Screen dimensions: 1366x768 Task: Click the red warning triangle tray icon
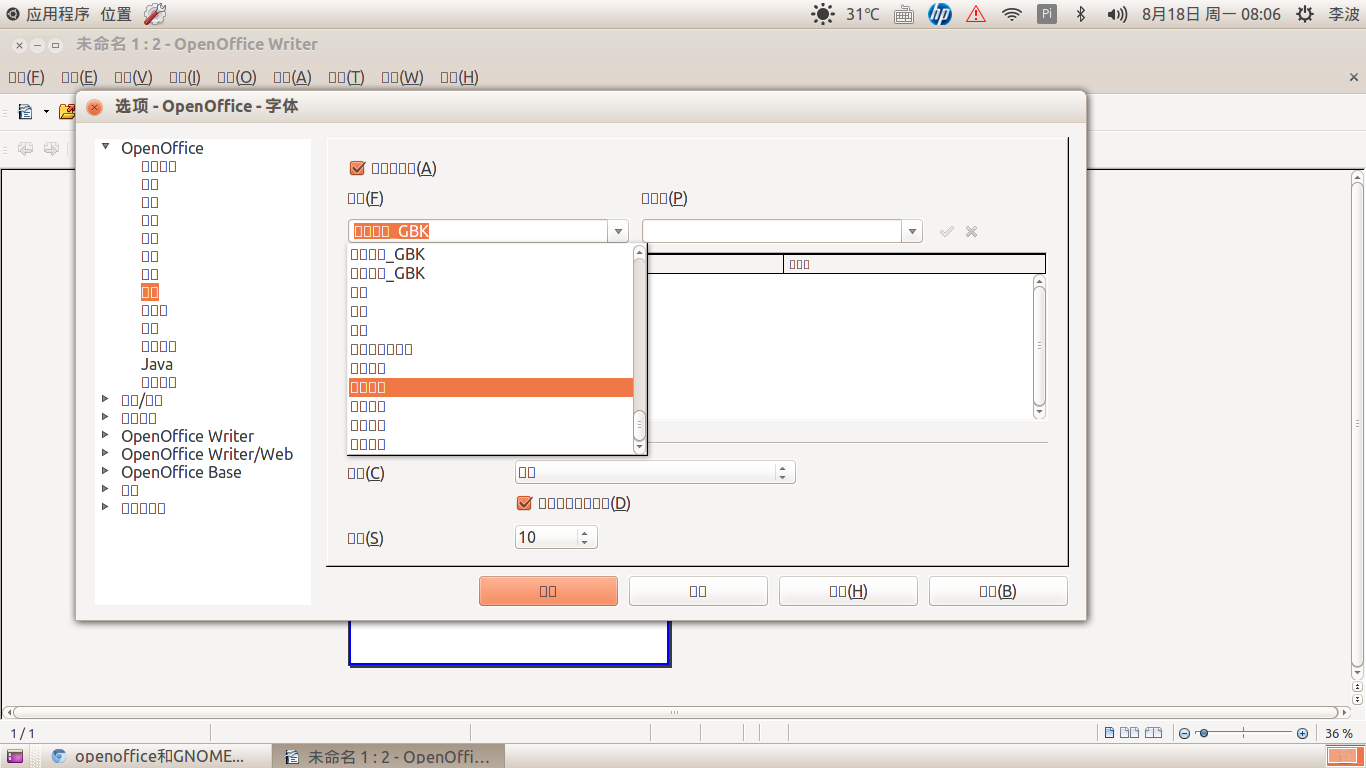pos(976,14)
